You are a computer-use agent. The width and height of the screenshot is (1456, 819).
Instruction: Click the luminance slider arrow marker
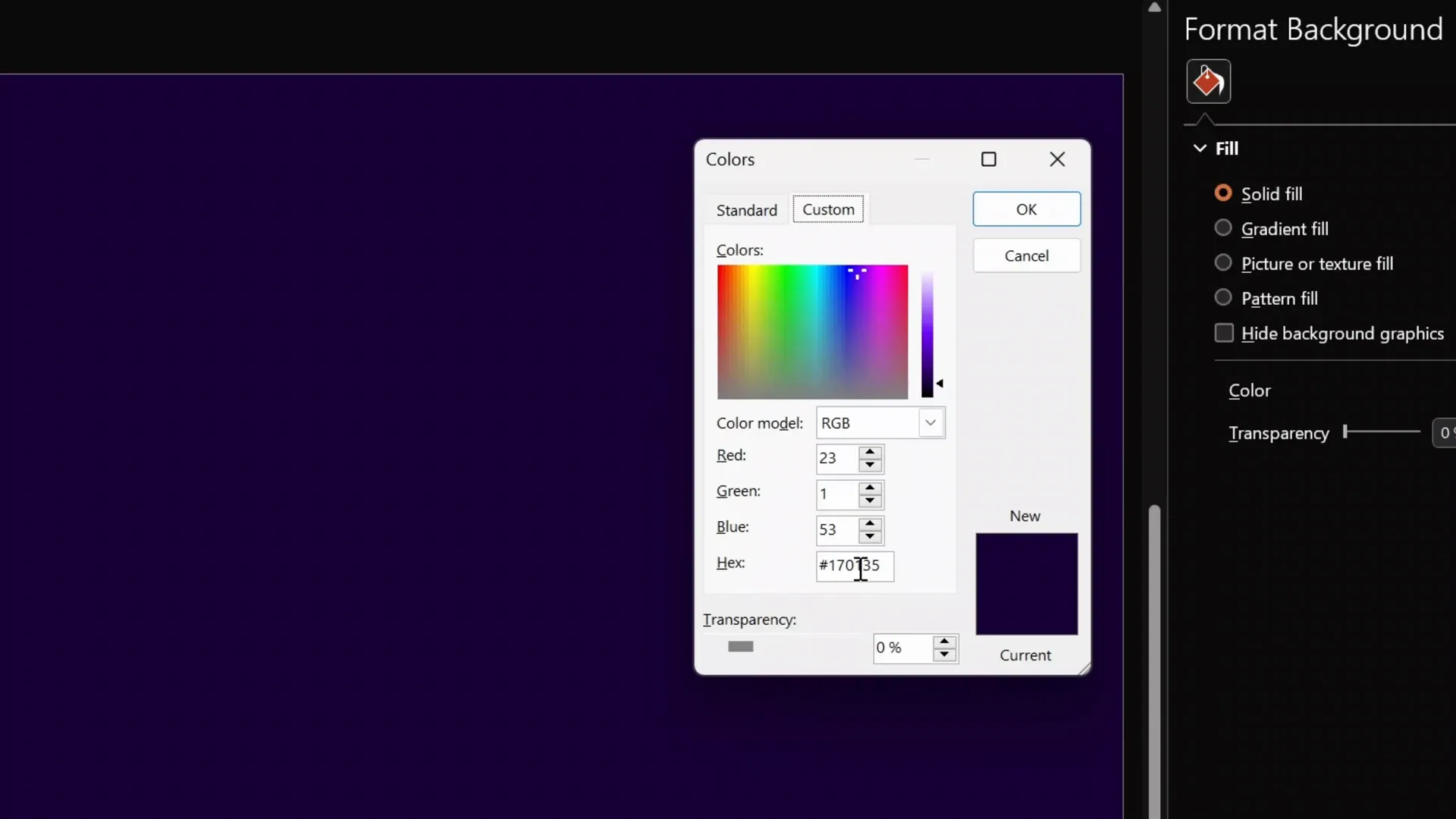pos(940,384)
